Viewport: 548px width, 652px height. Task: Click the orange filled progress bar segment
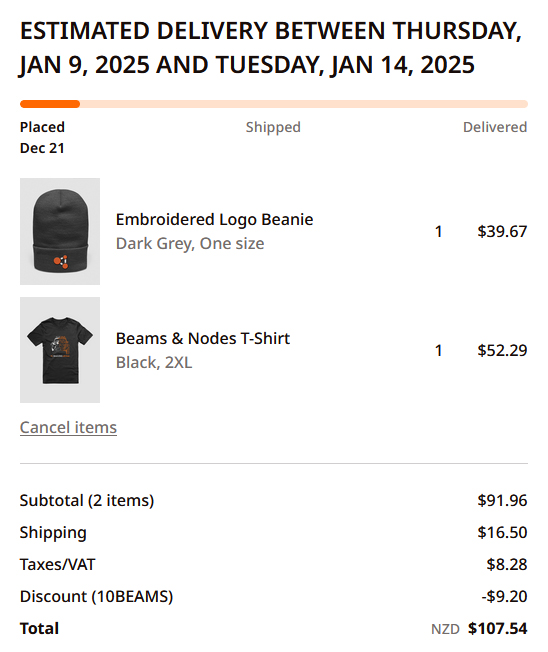pos(50,104)
